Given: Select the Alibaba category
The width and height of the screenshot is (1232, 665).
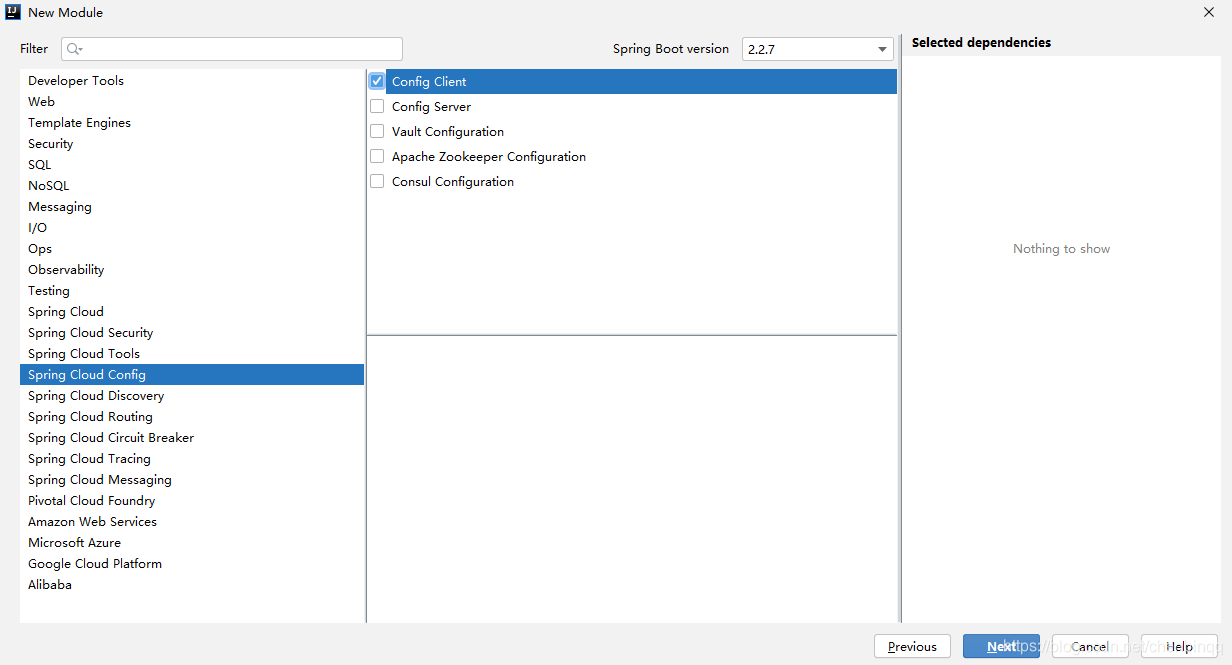Looking at the screenshot, I should click(x=192, y=585).
